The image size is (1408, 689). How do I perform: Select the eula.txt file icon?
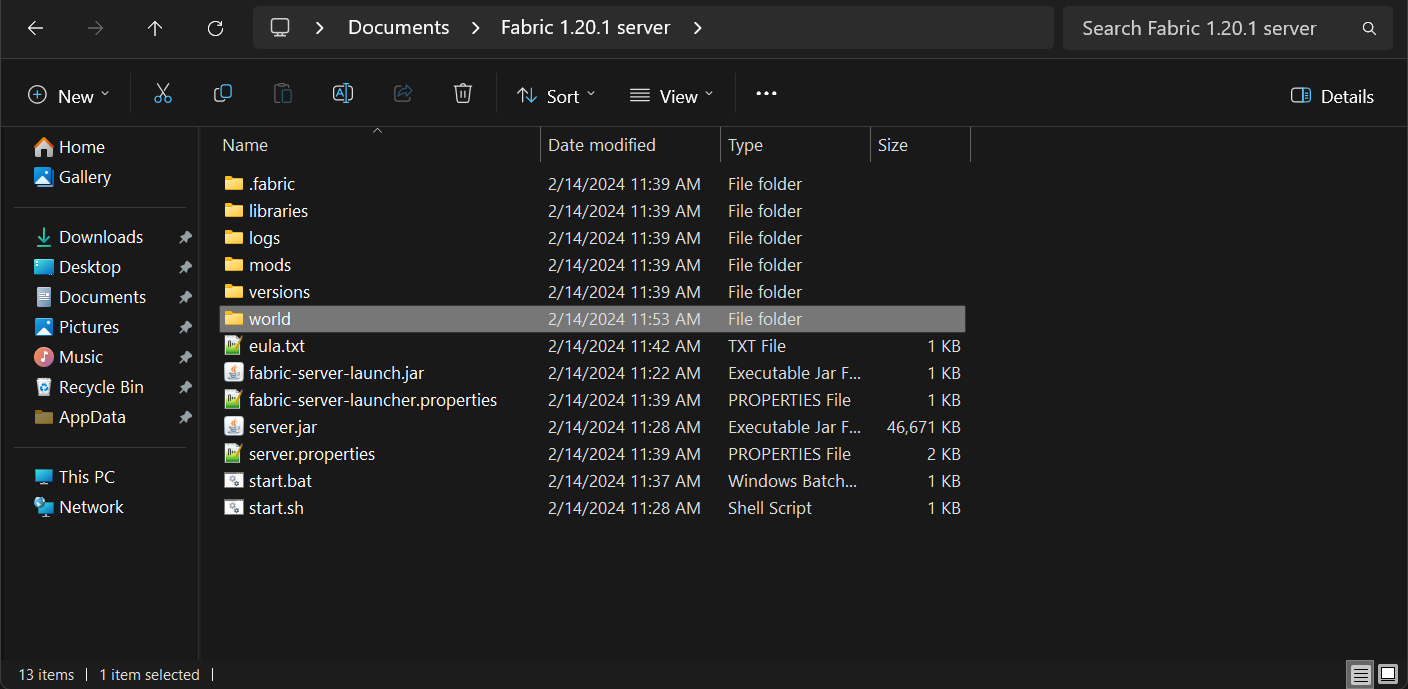(234, 346)
